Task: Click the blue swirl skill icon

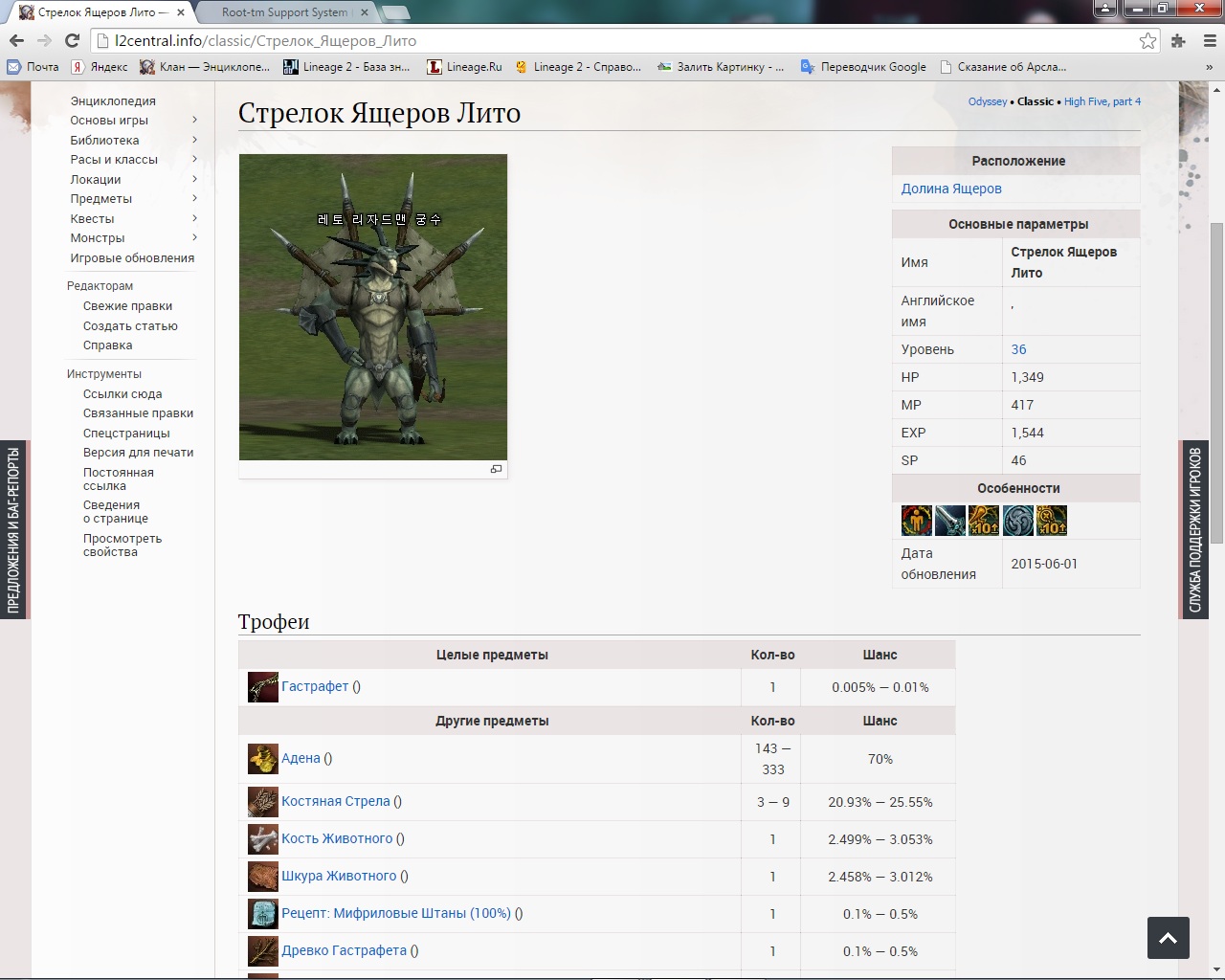Action: click(1017, 521)
